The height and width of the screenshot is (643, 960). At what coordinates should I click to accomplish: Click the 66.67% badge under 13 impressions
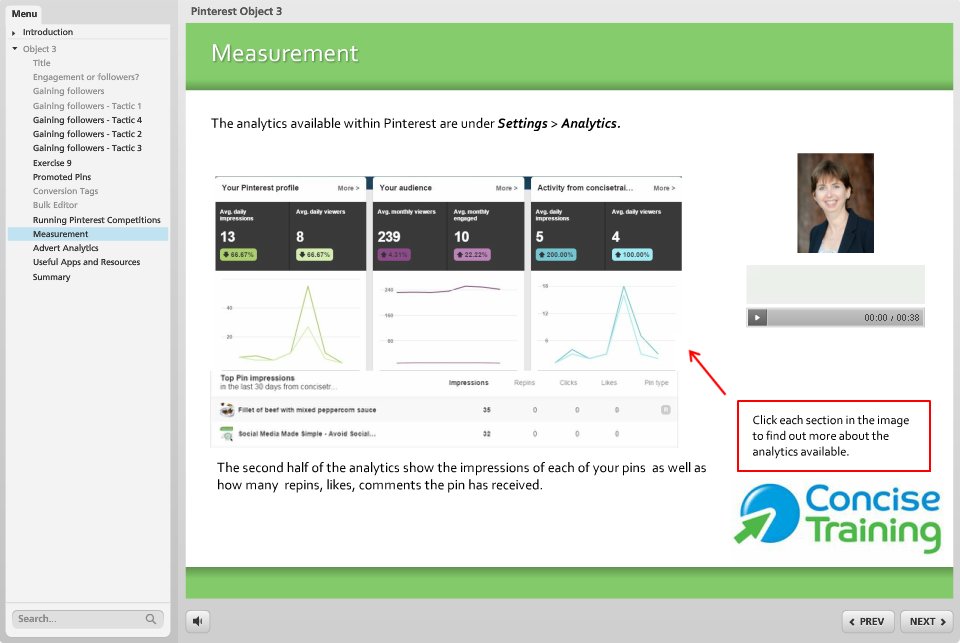[238, 254]
